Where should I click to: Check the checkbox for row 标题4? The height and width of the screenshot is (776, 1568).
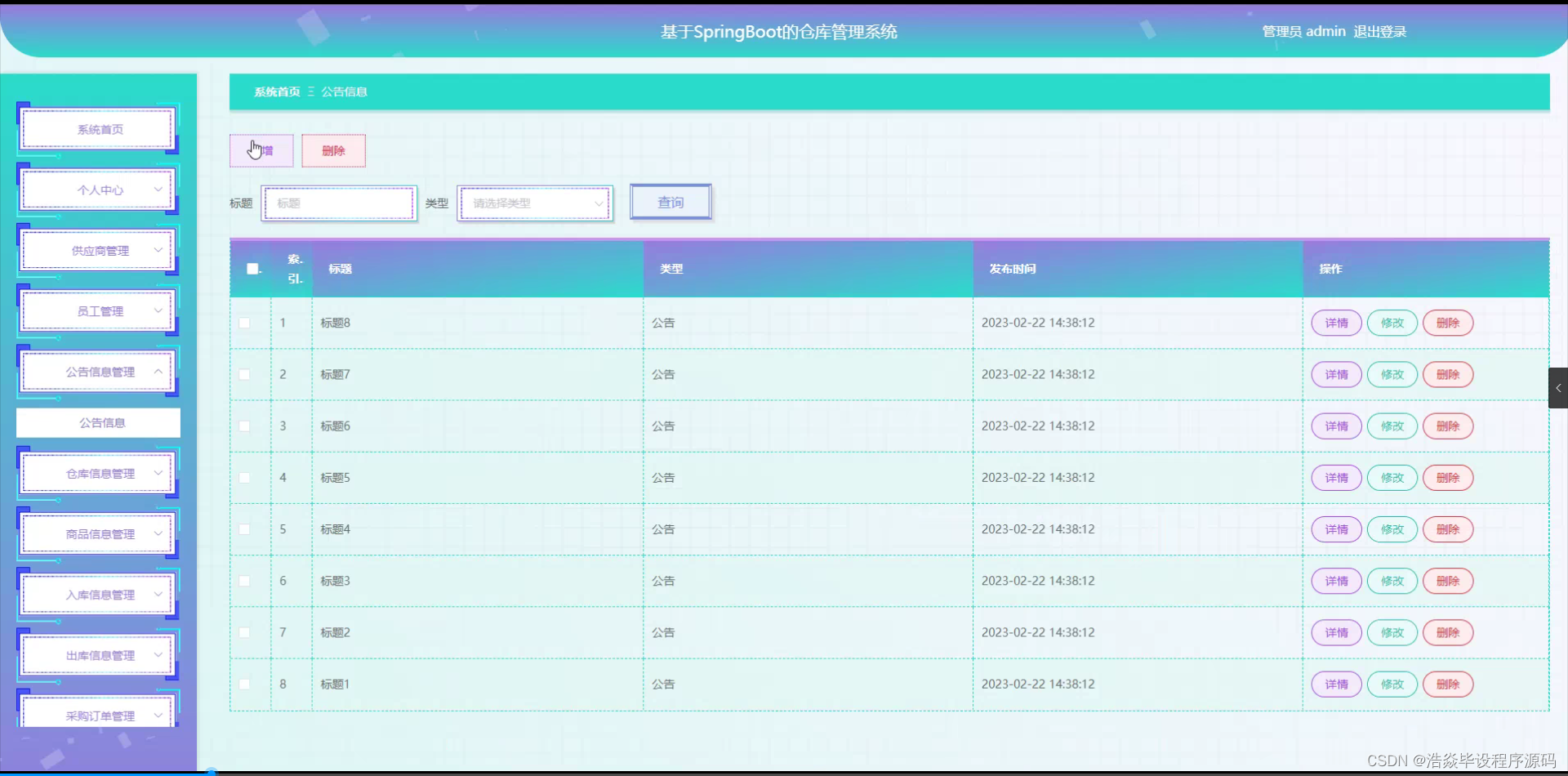point(245,529)
